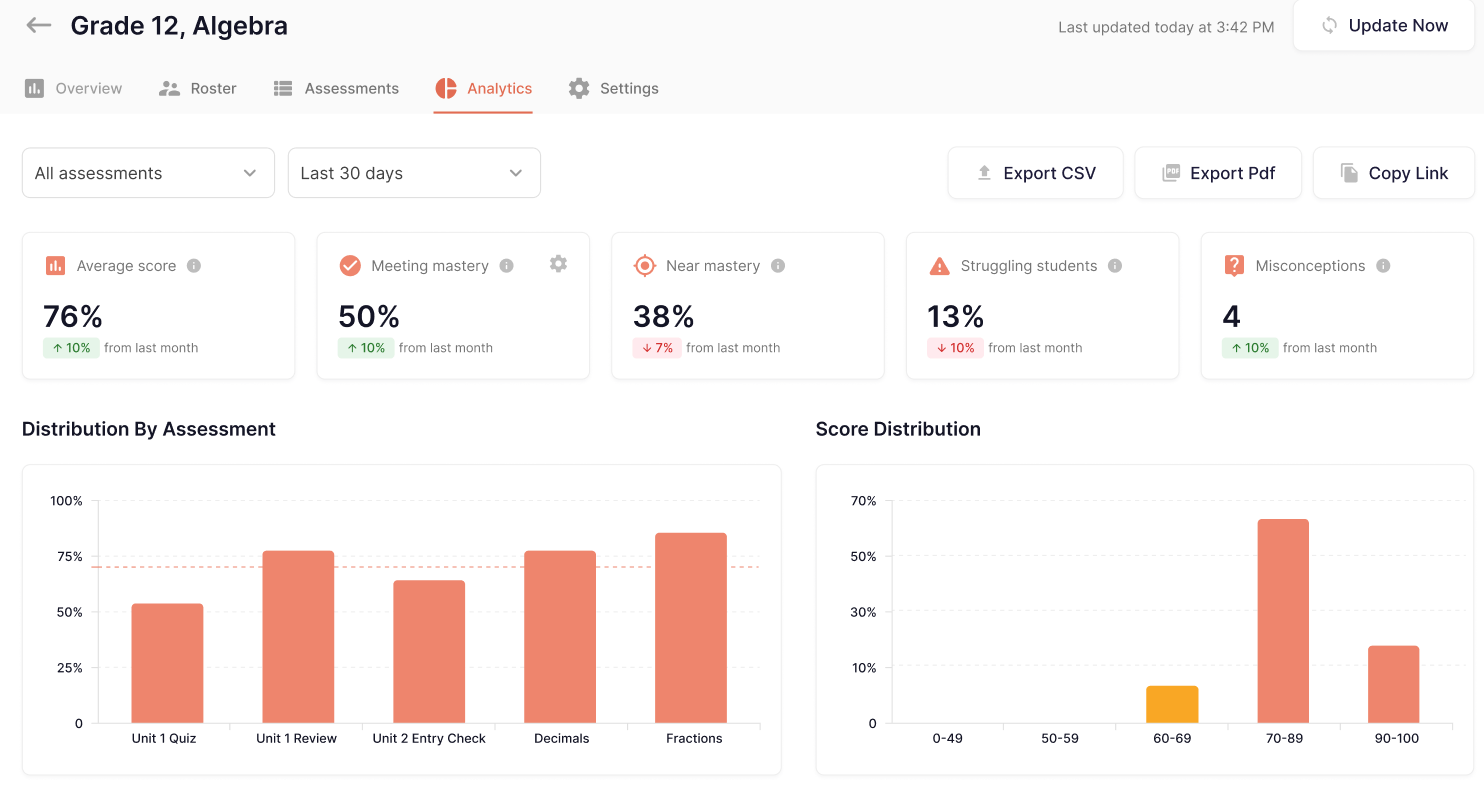
Task: Select the Near mastery target icon
Action: [x=644, y=265]
